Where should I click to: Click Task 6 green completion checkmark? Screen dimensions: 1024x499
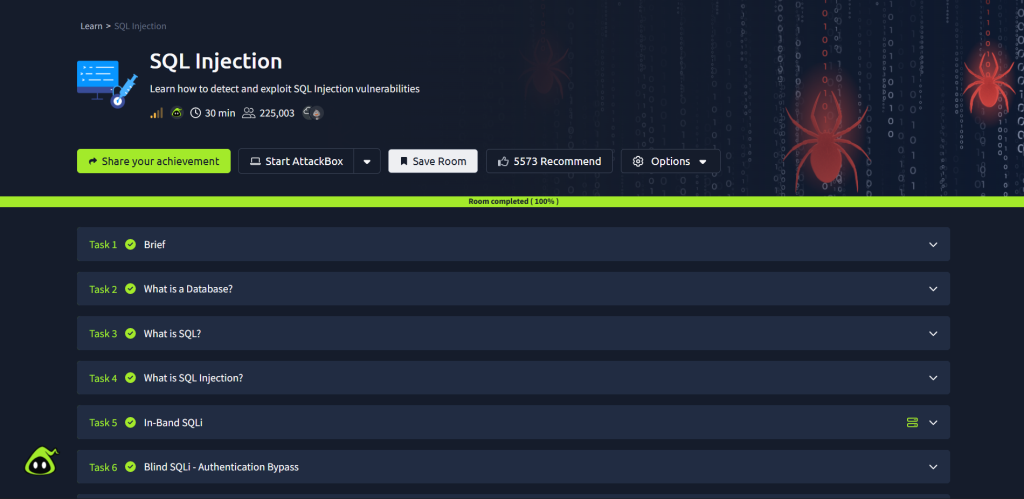131,467
